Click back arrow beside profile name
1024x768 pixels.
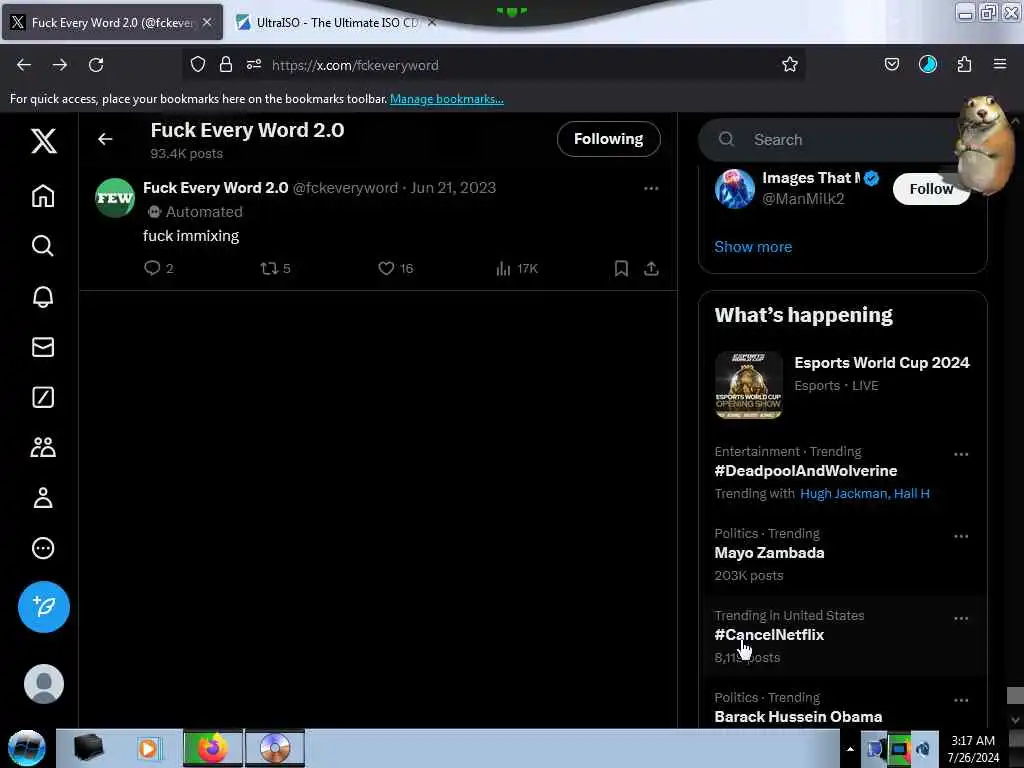pyautogui.click(x=105, y=139)
